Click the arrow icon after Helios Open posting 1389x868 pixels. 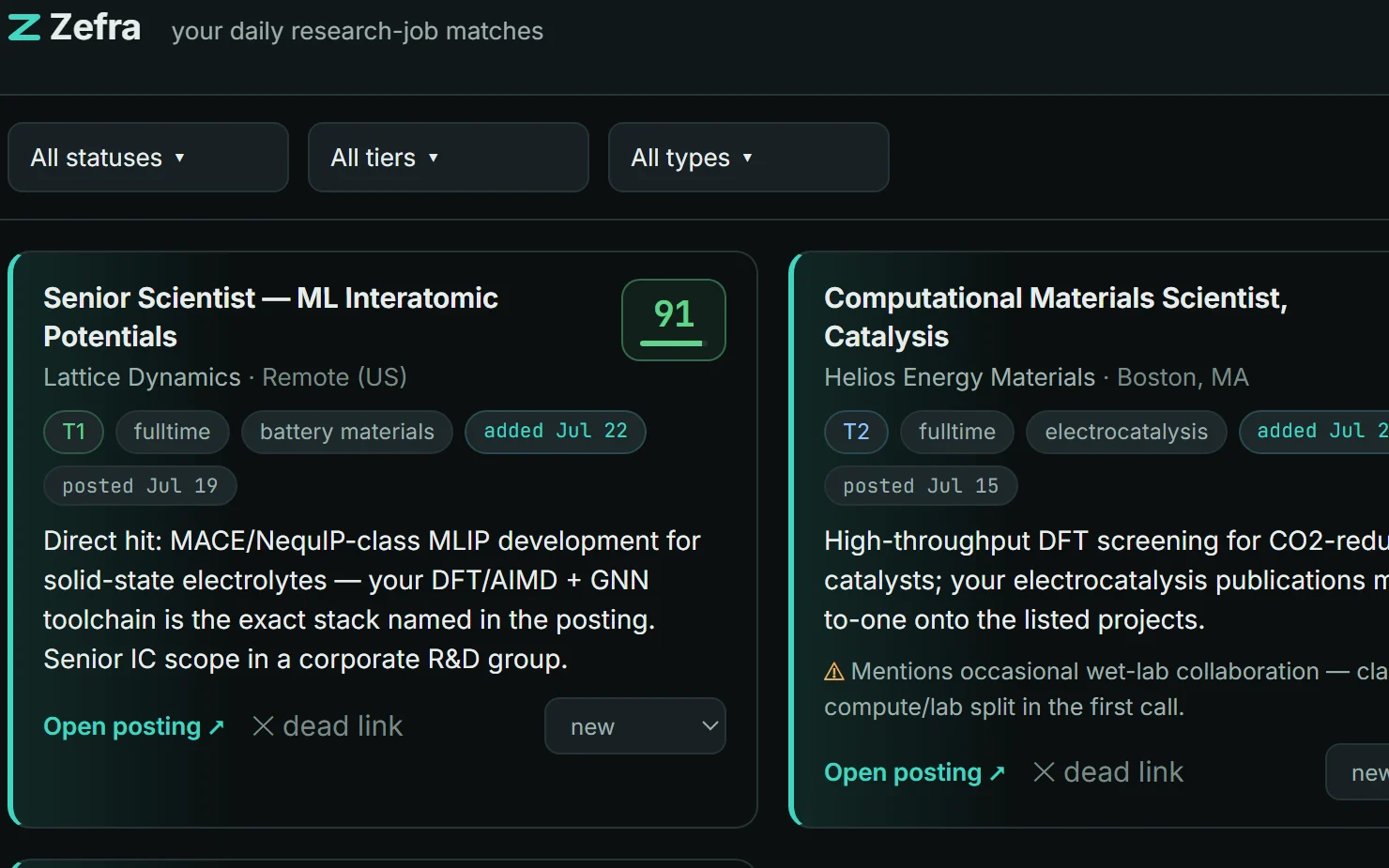point(998,773)
